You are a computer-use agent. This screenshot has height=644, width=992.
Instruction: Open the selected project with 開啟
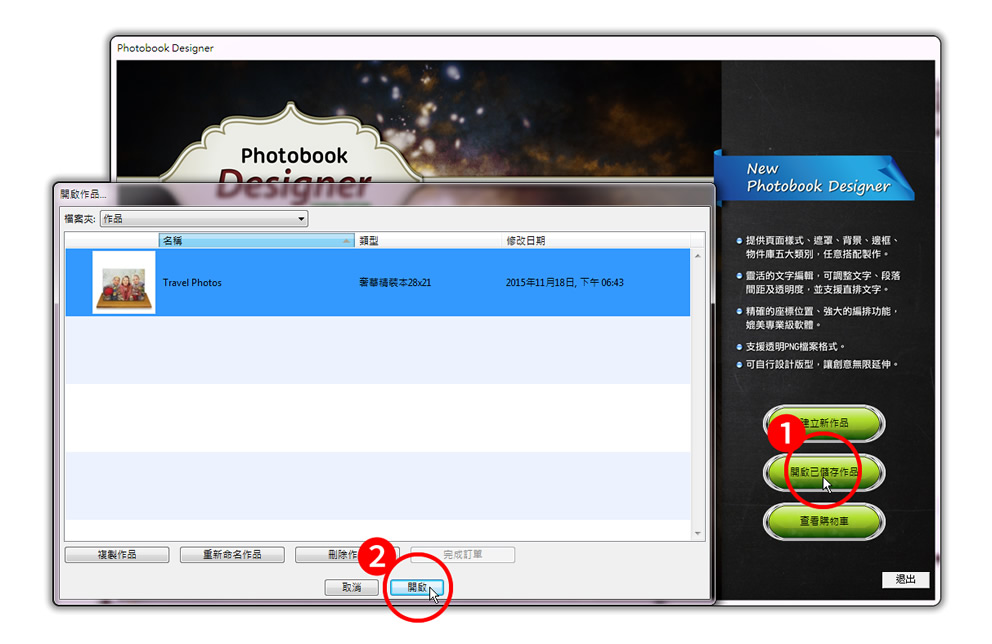point(417,588)
